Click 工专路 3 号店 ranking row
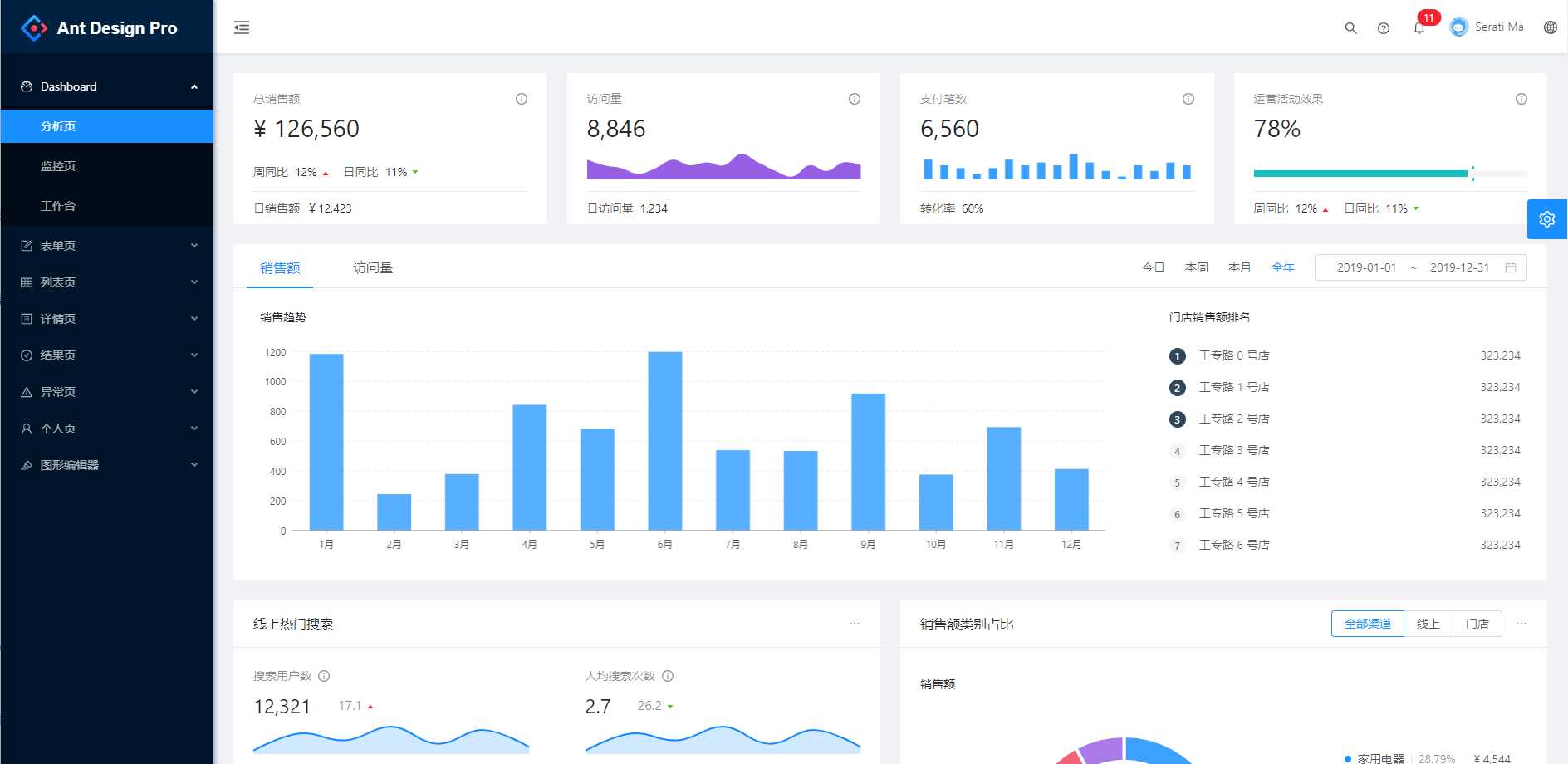This screenshot has width=1568, height=764. tap(1345, 450)
